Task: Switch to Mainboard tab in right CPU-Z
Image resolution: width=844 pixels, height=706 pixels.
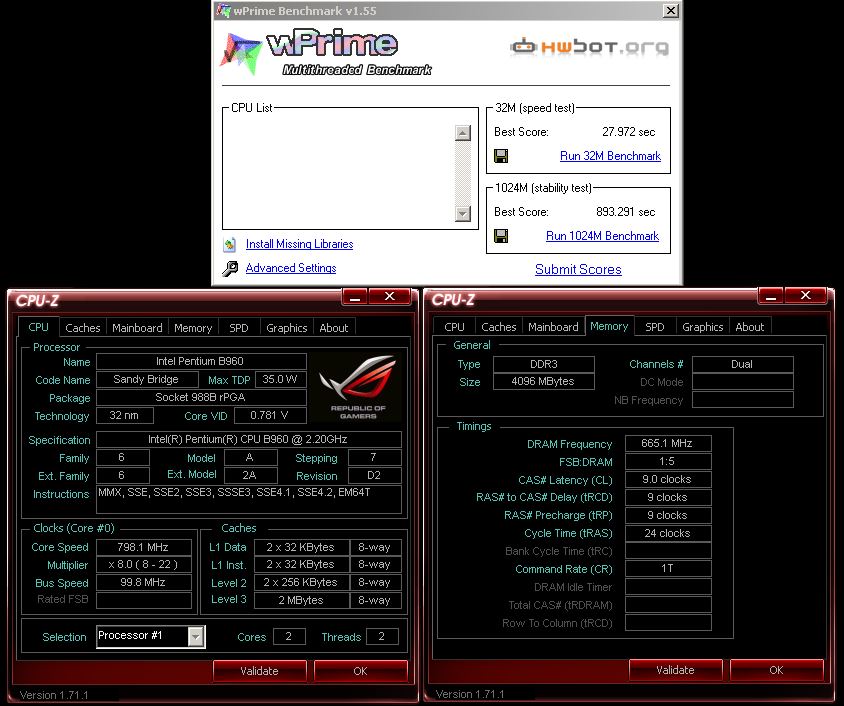Action: (x=553, y=327)
